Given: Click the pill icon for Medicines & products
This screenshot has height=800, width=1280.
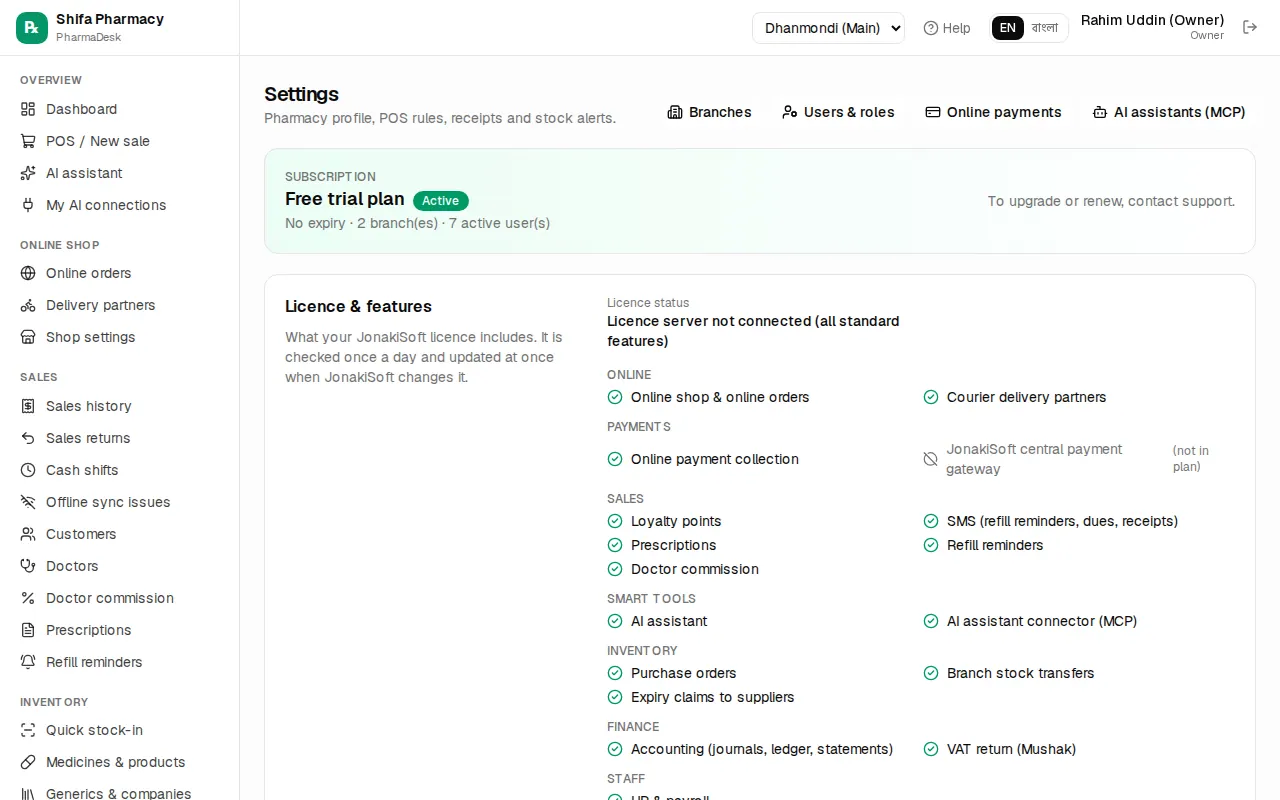Looking at the screenshot, I should coord(28,762).
